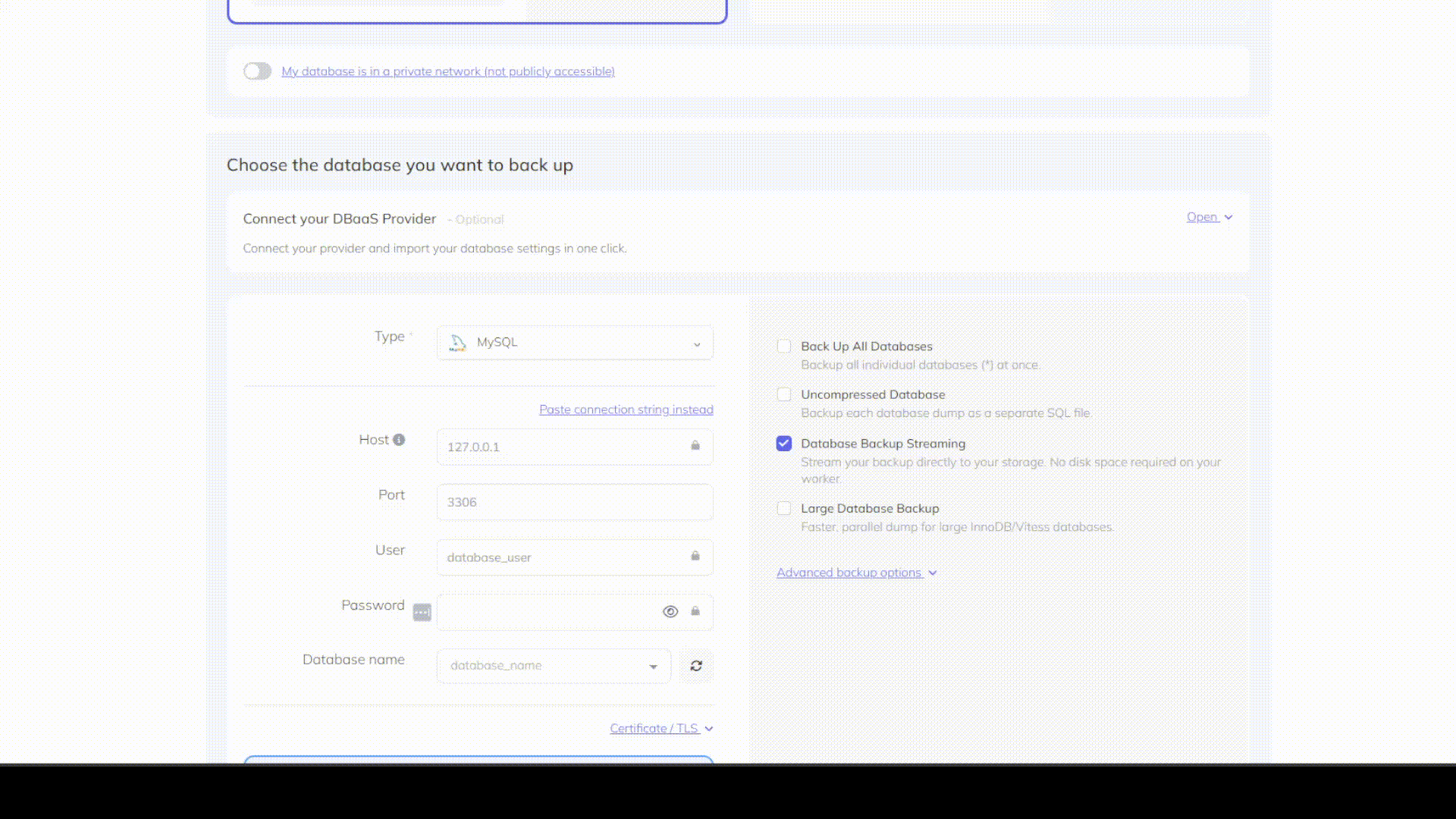
Task: Click Paste connection string instead link
Action: pyautogui.click(x=626, y=409)
